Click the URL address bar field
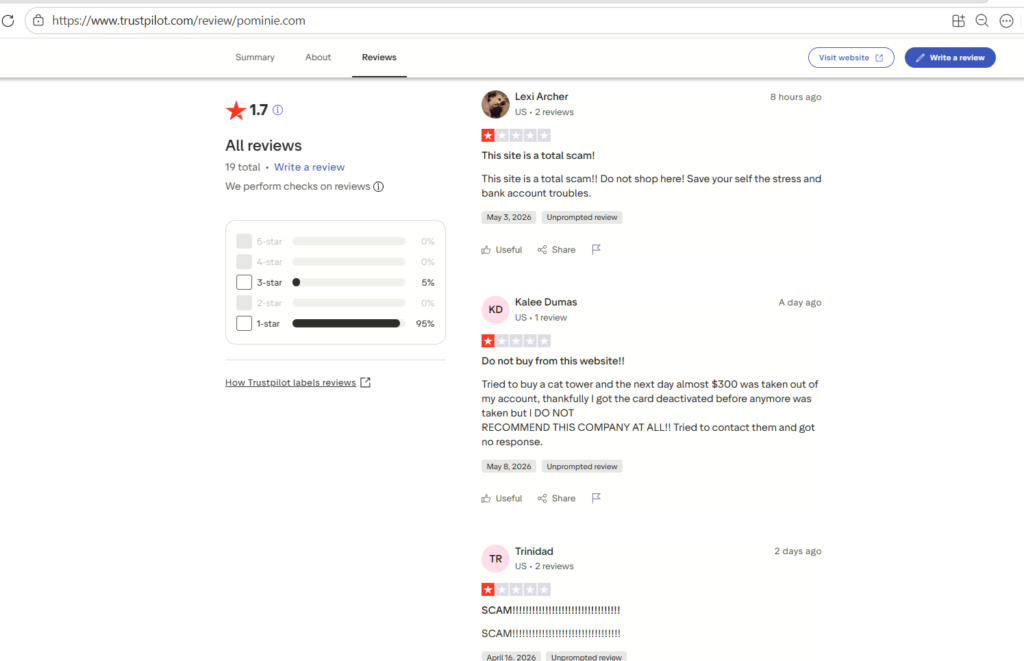The image size is (1024, 661). click(490, 21)
